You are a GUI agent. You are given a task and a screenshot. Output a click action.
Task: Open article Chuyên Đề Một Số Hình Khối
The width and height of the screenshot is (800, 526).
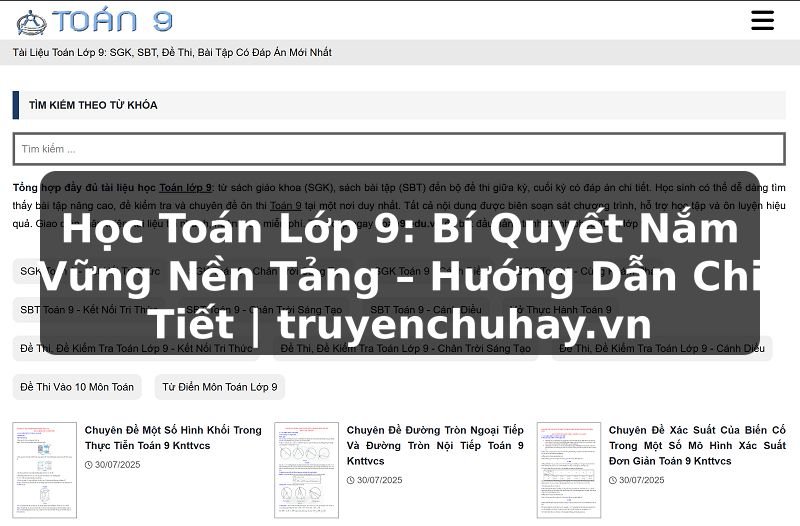(x=173, y=438)
